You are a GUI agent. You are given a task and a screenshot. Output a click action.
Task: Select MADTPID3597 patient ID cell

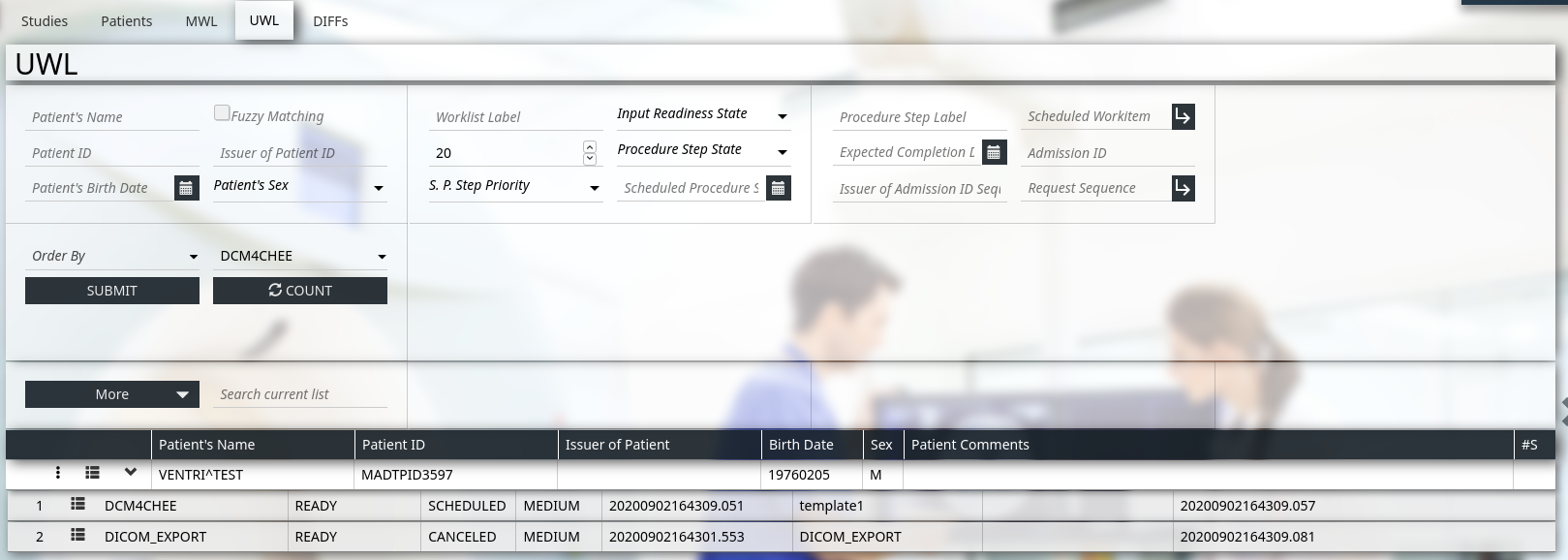pyautogui.click(x=456, y=475)
